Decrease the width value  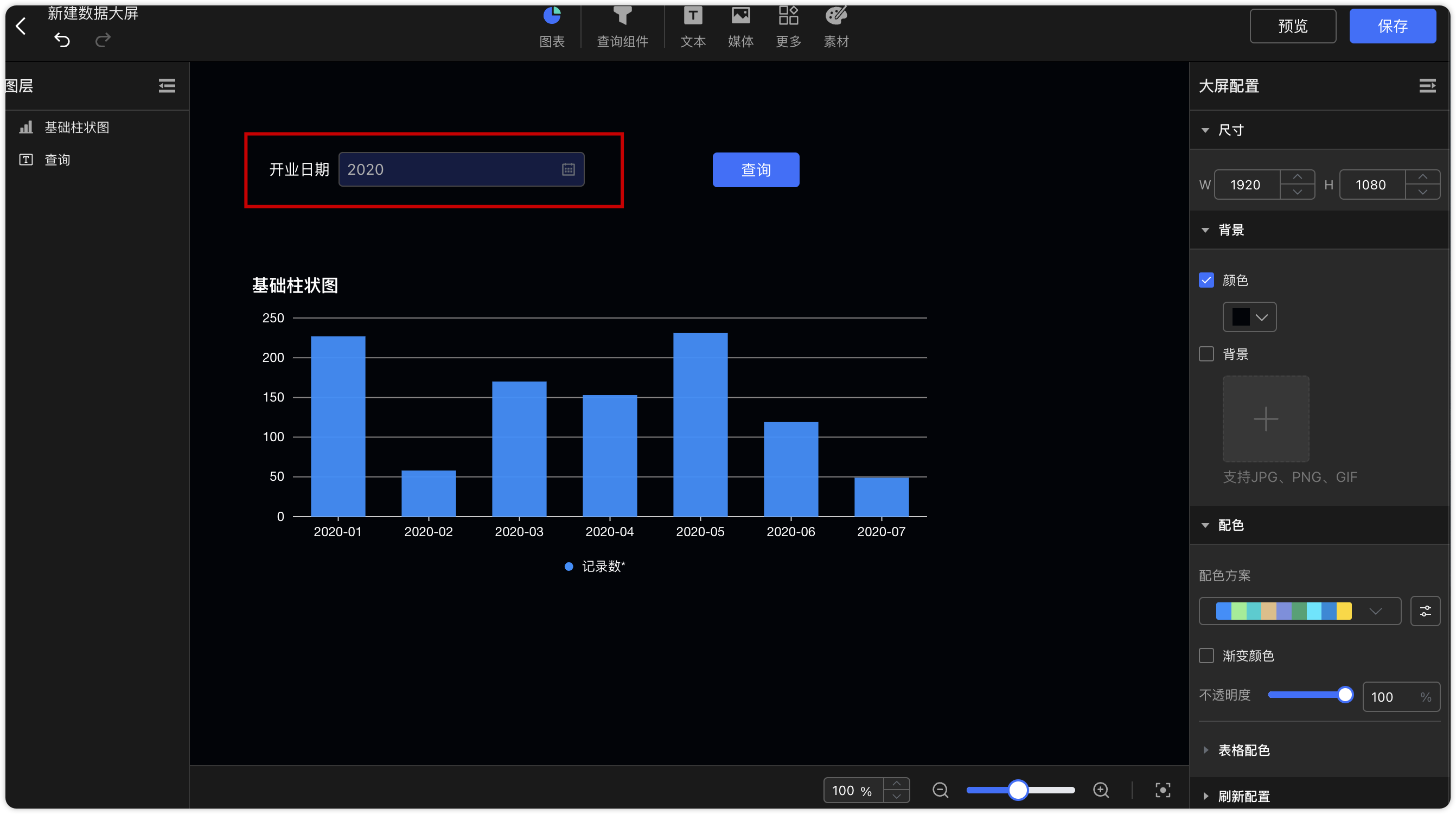click(1297, 192)
